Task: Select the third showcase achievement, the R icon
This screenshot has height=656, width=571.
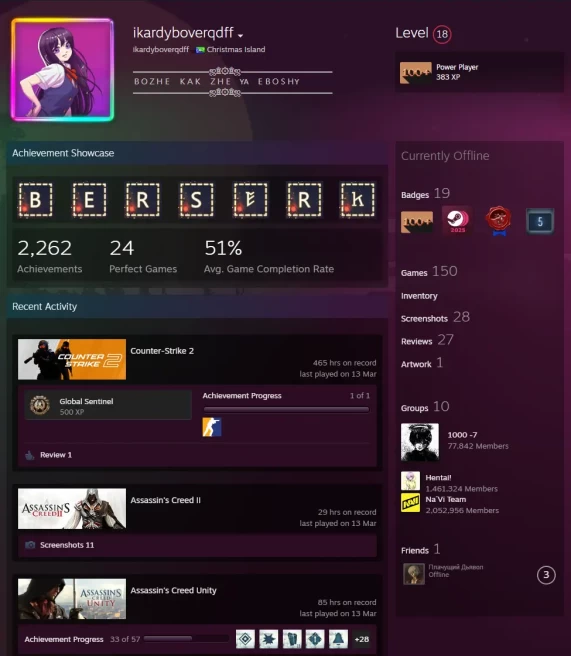Action: [143, 200]
